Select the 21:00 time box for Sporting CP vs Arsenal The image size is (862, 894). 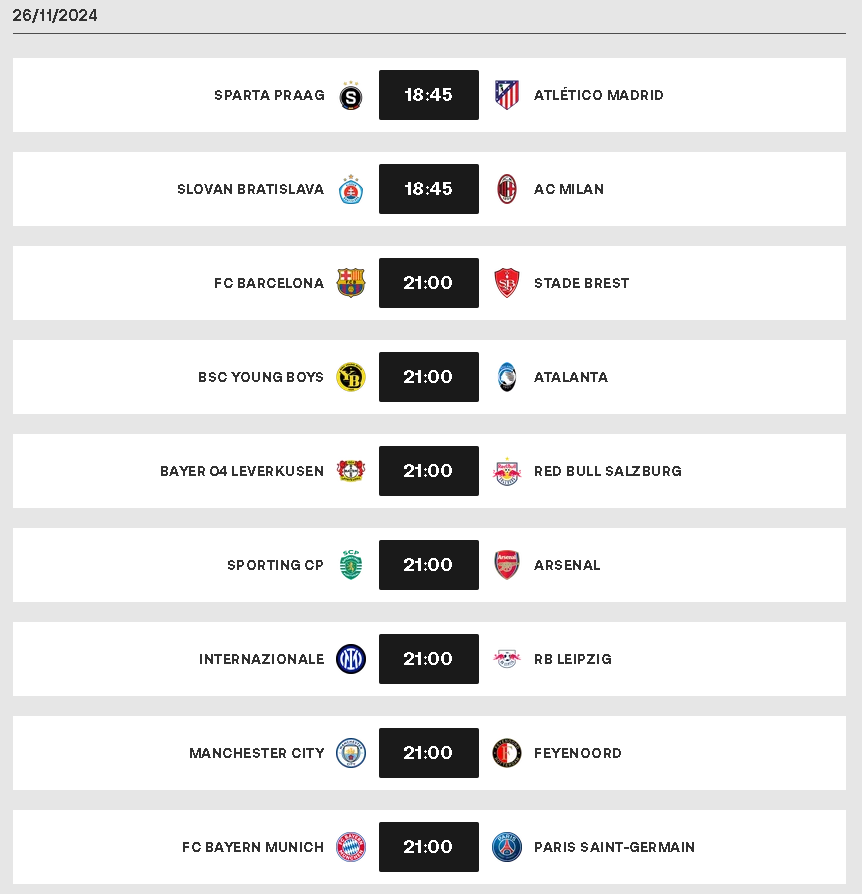coord(429,565)
